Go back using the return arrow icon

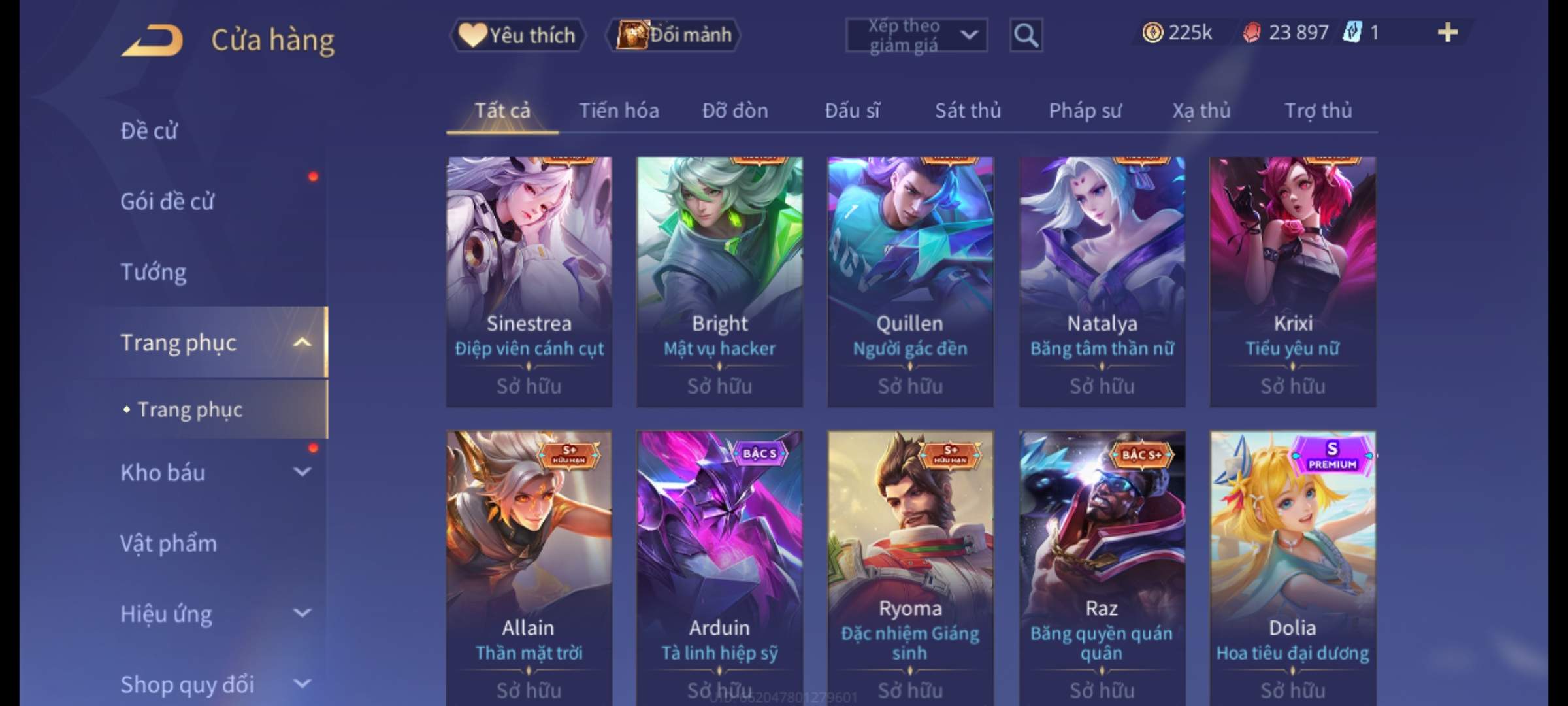[x=152, y=41]
